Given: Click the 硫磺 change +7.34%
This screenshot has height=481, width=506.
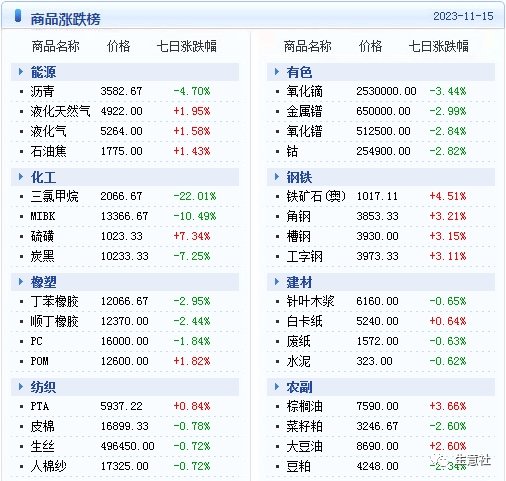Looking at the screenshot, I should point(192,236).
